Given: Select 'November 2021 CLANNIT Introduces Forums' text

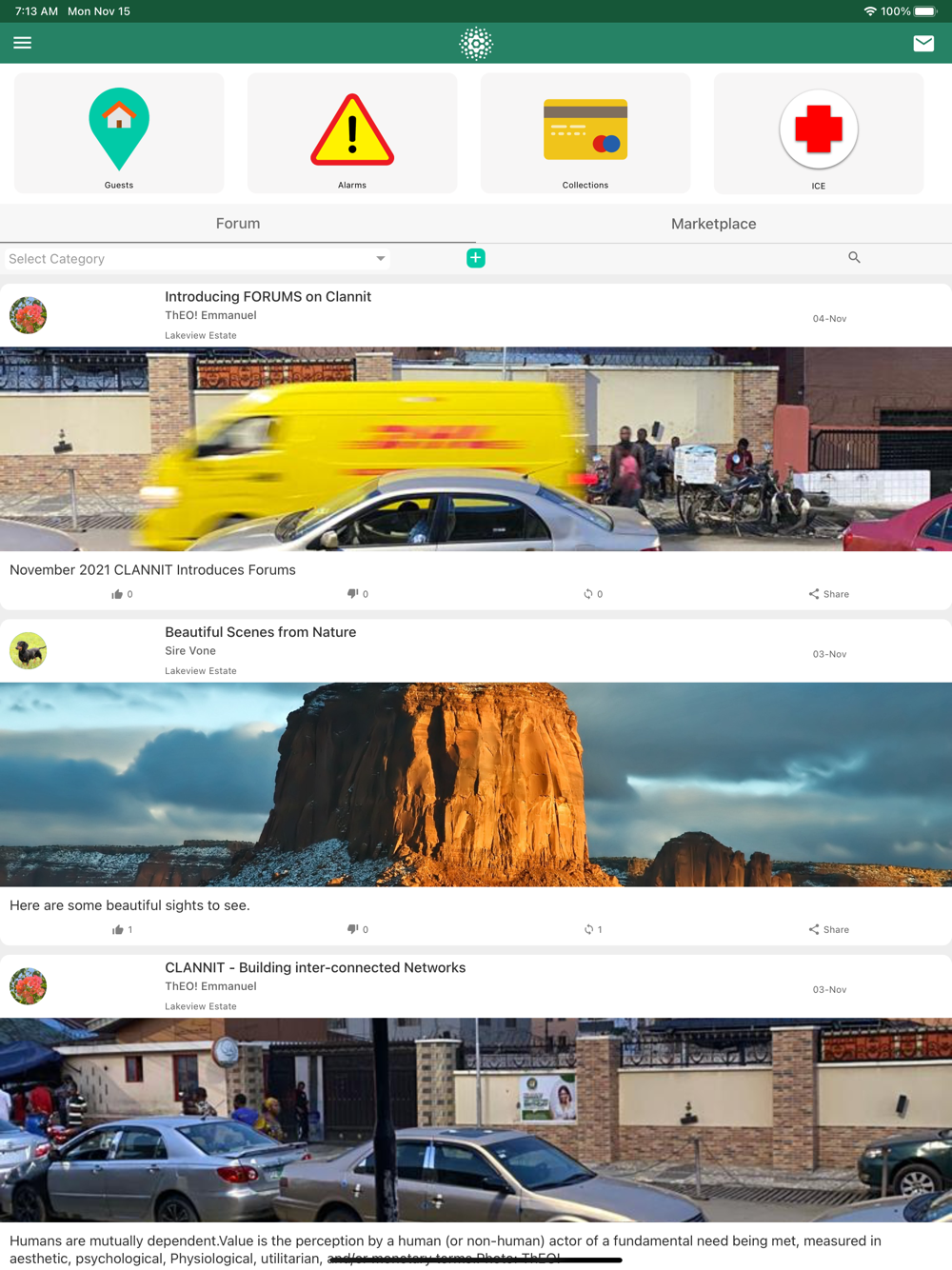Looking at the screenshot, I should click(152, 570).
